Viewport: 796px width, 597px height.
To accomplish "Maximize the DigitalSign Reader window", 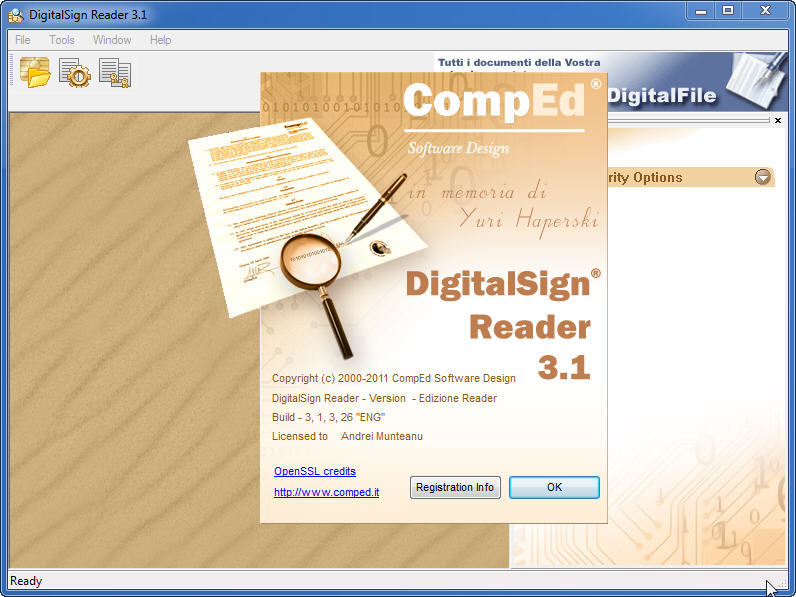I will pos(728,11).
